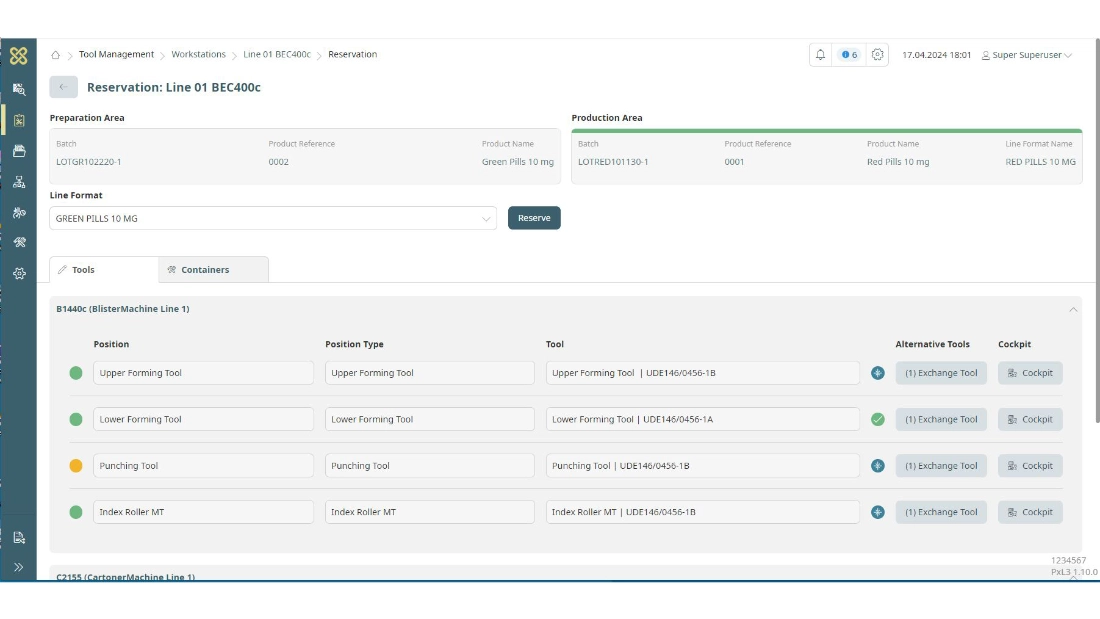Open the Super Superuser account dropdown
The width and height of the screenshot is (1100, 619).
(x=1022, y=54)
